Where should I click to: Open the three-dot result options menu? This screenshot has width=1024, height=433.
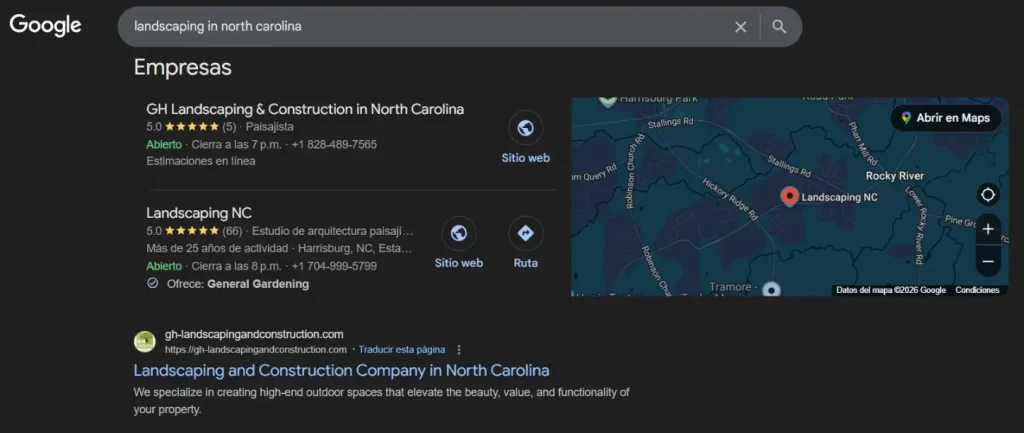tap(459, 349)
